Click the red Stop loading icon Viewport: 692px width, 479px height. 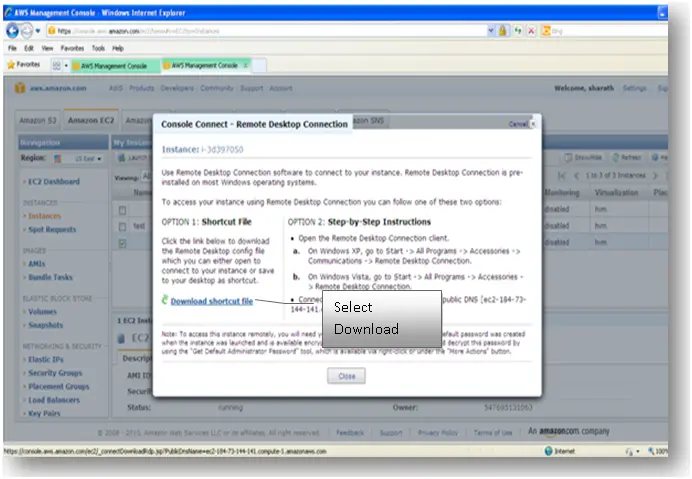531,30
